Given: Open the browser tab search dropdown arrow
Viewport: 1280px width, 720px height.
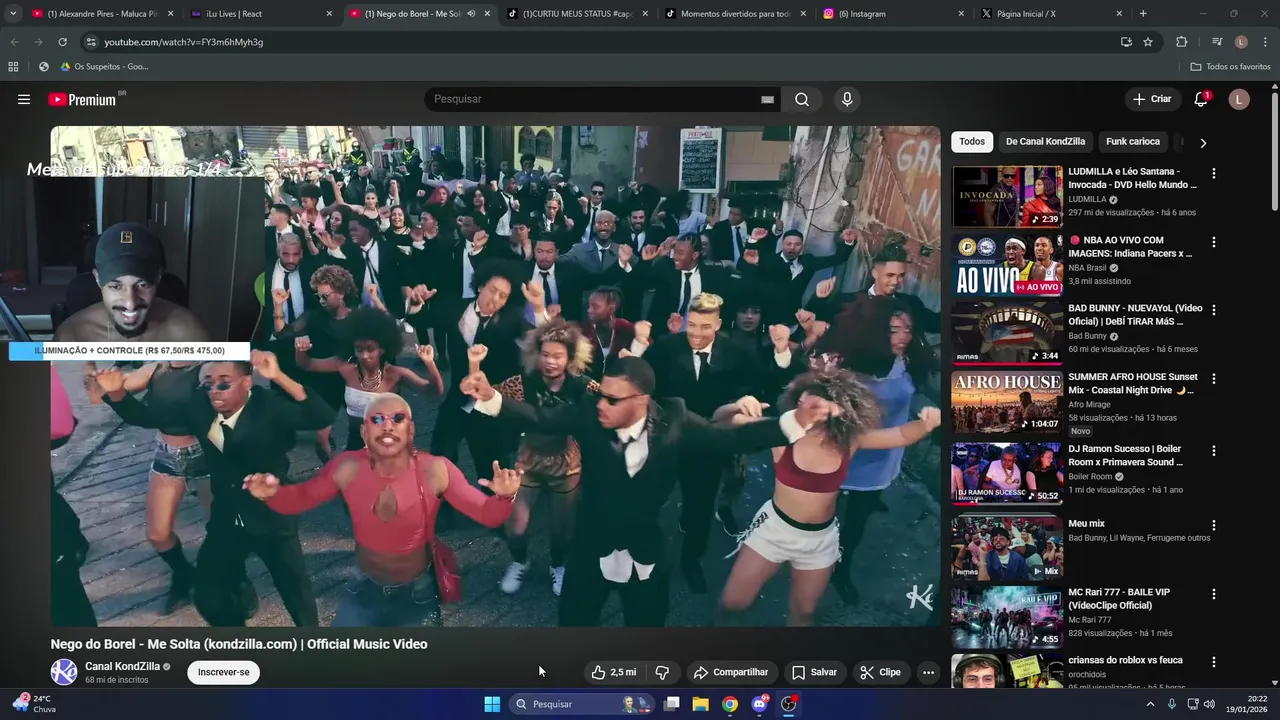Looking at the screenshot, I should click(x=13, y=14).
